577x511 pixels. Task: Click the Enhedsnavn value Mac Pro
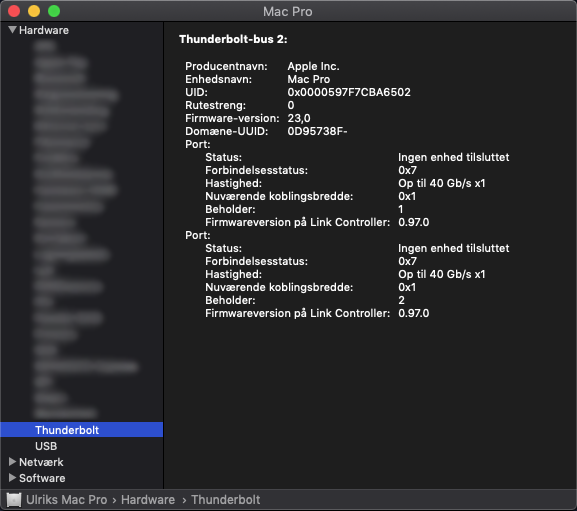coord(309,79)
